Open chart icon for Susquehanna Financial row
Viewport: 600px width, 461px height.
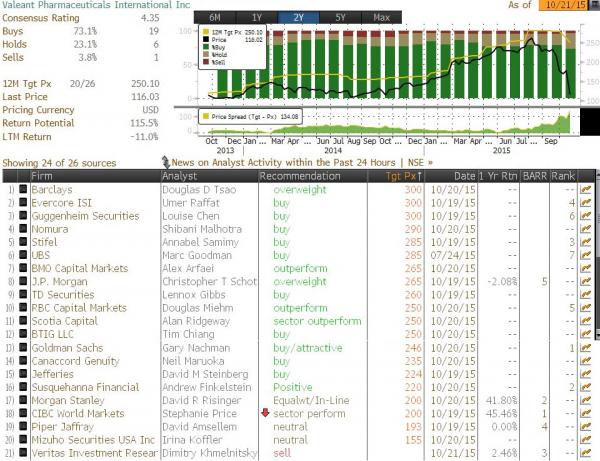point(585,387)
